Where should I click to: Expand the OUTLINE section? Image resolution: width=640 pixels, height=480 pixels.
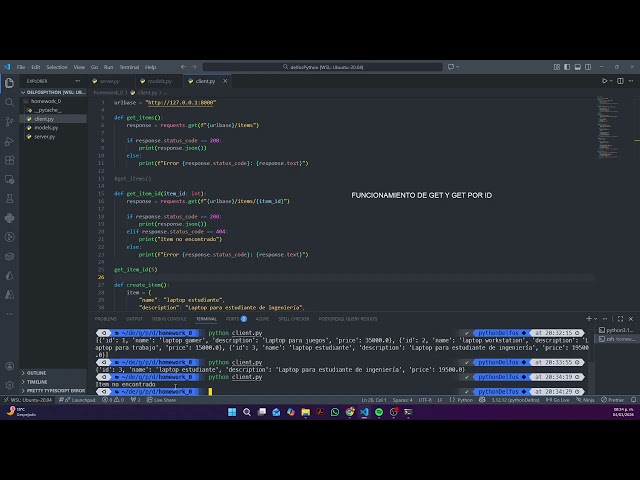tap(36, 373)
